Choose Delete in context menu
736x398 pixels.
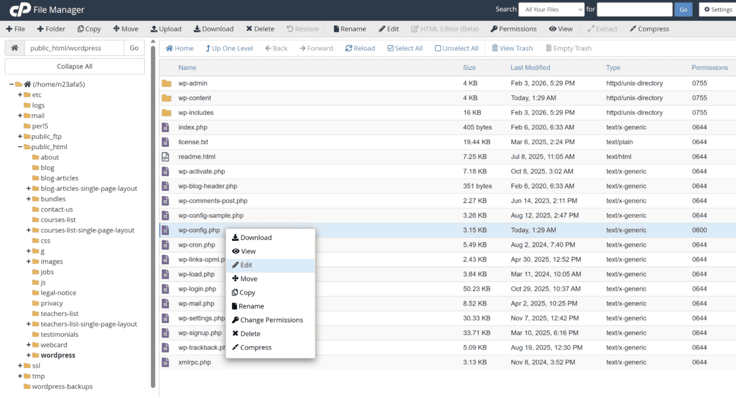[x=270, y=334]
